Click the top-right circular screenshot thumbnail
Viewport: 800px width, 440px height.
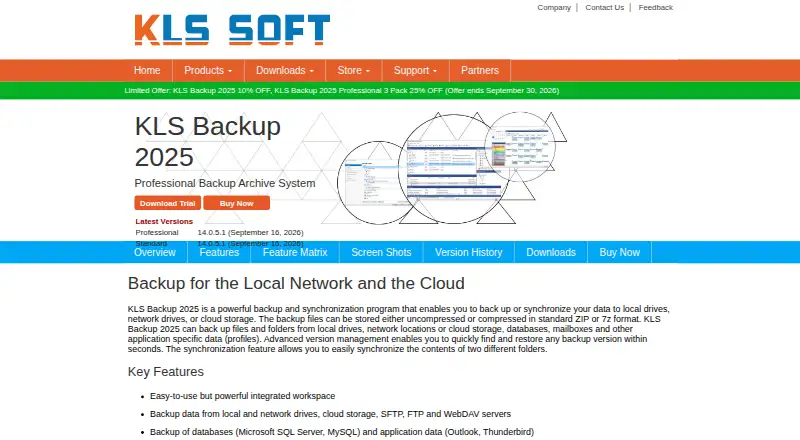point(520,147)
